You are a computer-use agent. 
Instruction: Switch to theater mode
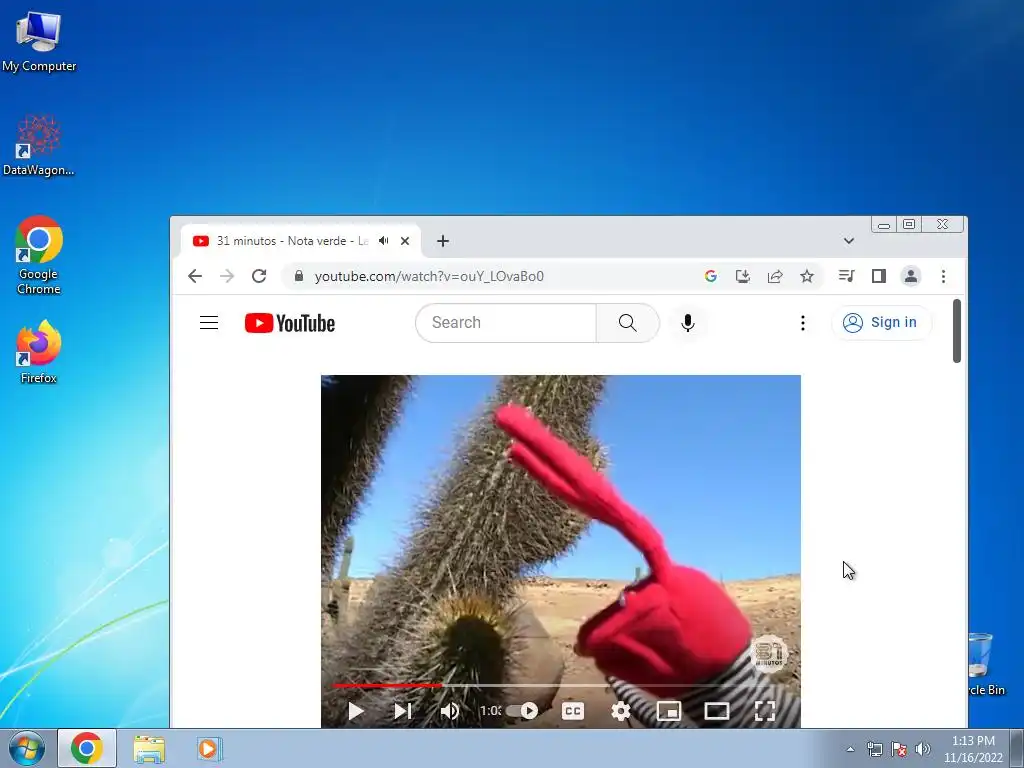[716, 711]
